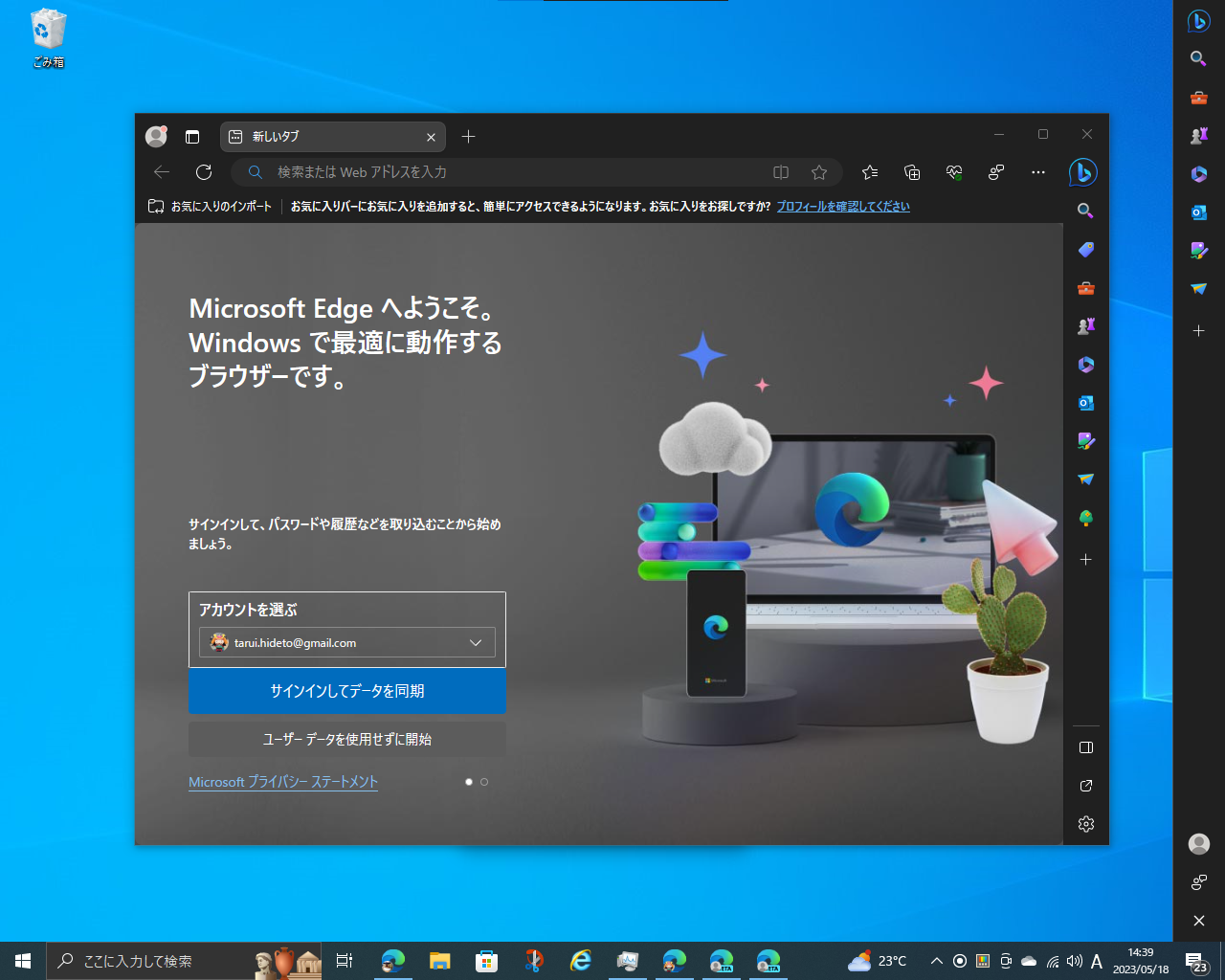This screenshot has width=1225, height=980.
Task: Open sidebar settings gear in Edge window
Action: pos(1085,824)
